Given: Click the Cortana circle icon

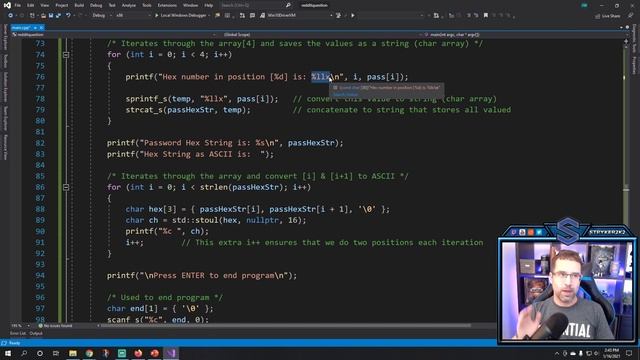Looking at the screenshot, I should pos(40,353).
